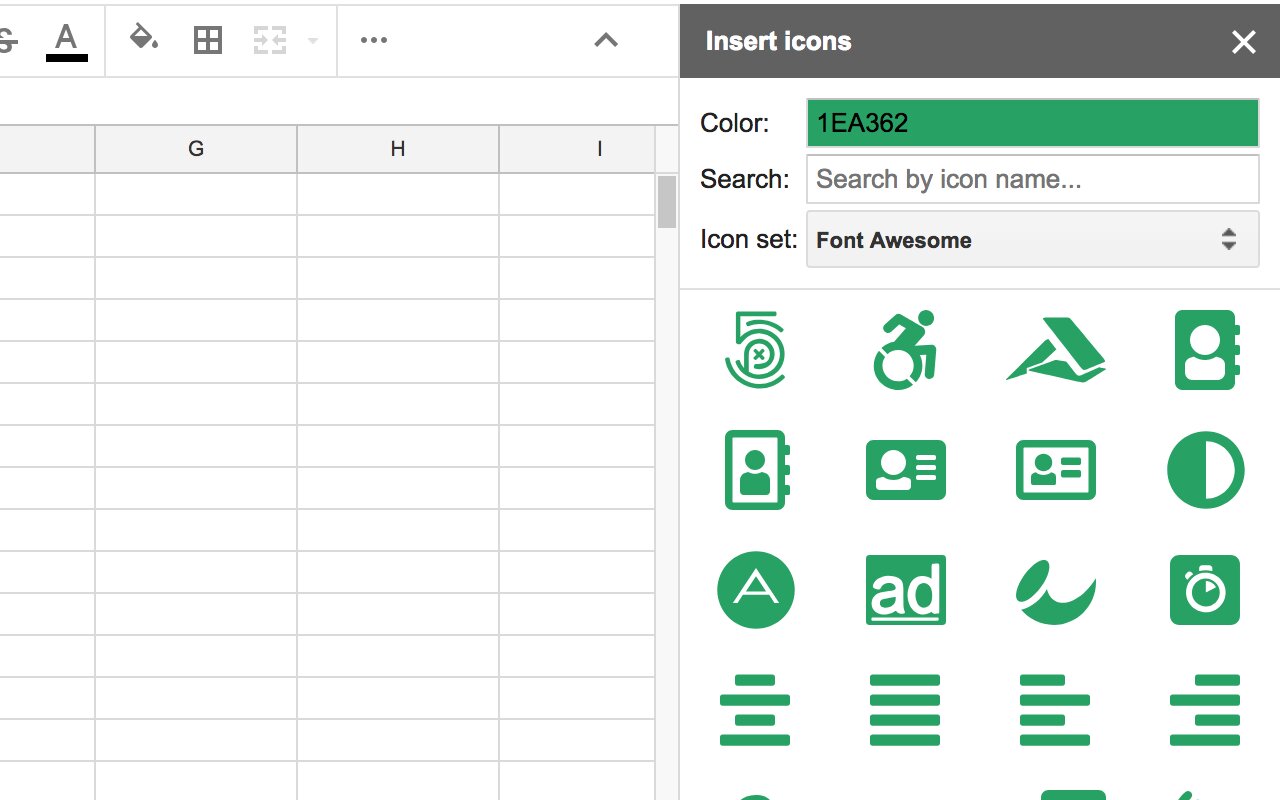Insert the stopwatch timer icon
The image size is (1280, 800).
(1205, 590)
